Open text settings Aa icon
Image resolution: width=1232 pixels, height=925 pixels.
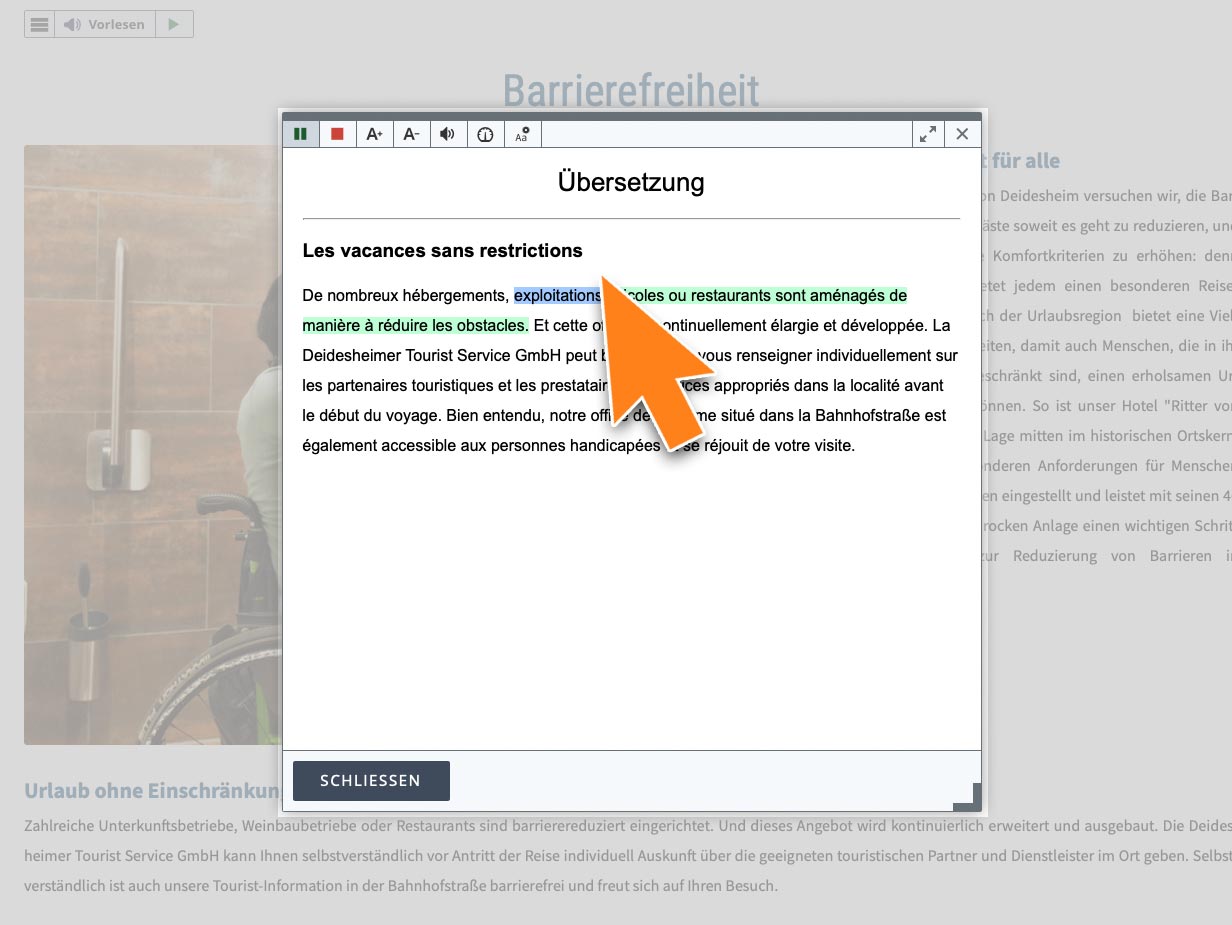[522, 134]
